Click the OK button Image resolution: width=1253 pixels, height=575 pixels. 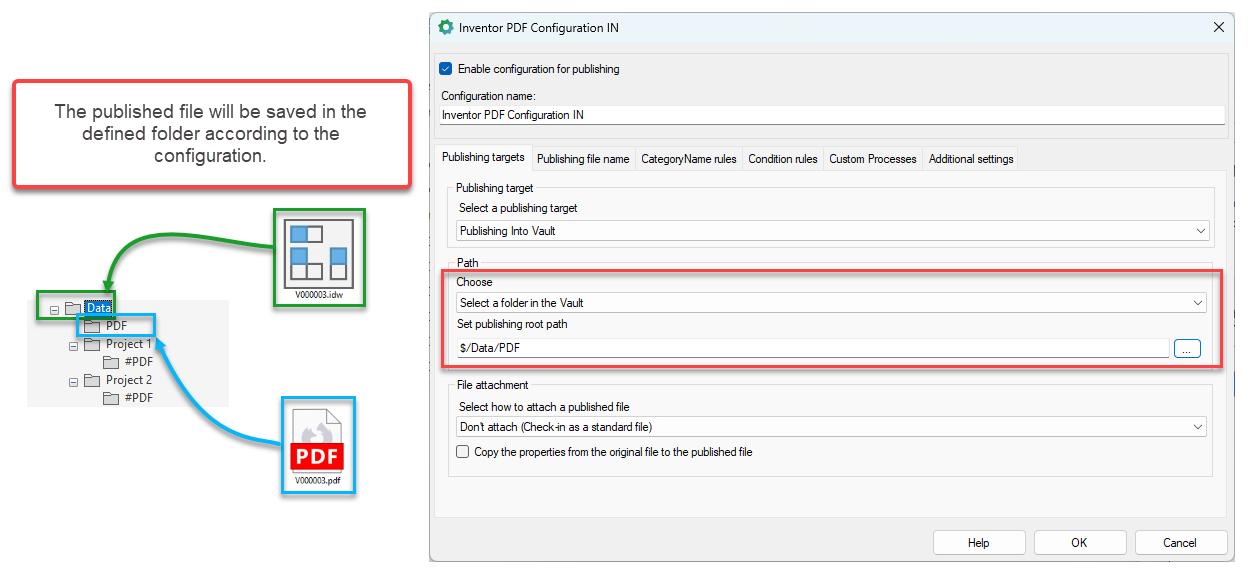1079,543
